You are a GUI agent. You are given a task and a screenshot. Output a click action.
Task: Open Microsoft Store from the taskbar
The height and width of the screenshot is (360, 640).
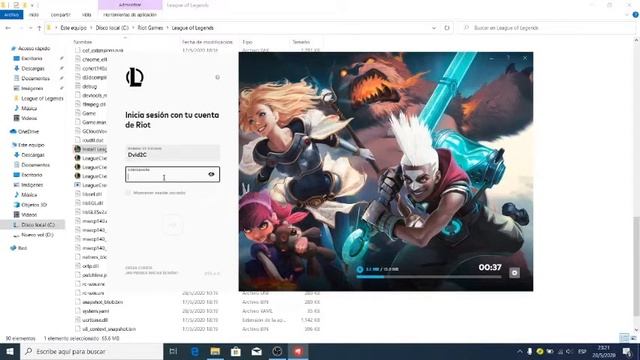pyautogui.click(x=236, y=351)
